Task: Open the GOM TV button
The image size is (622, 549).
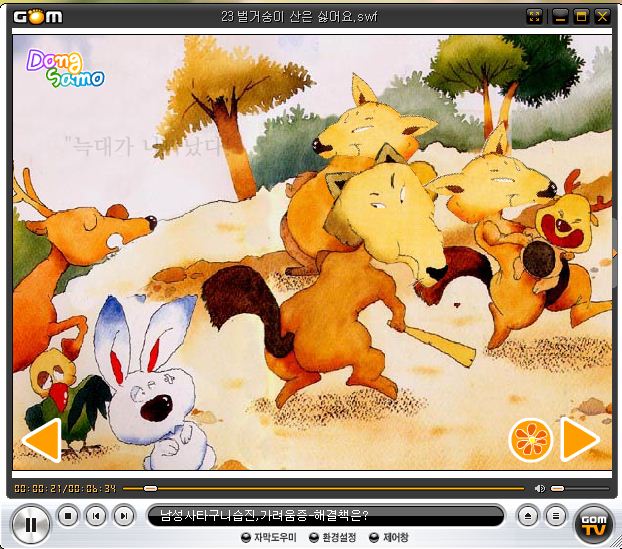Action: [592, 521]
